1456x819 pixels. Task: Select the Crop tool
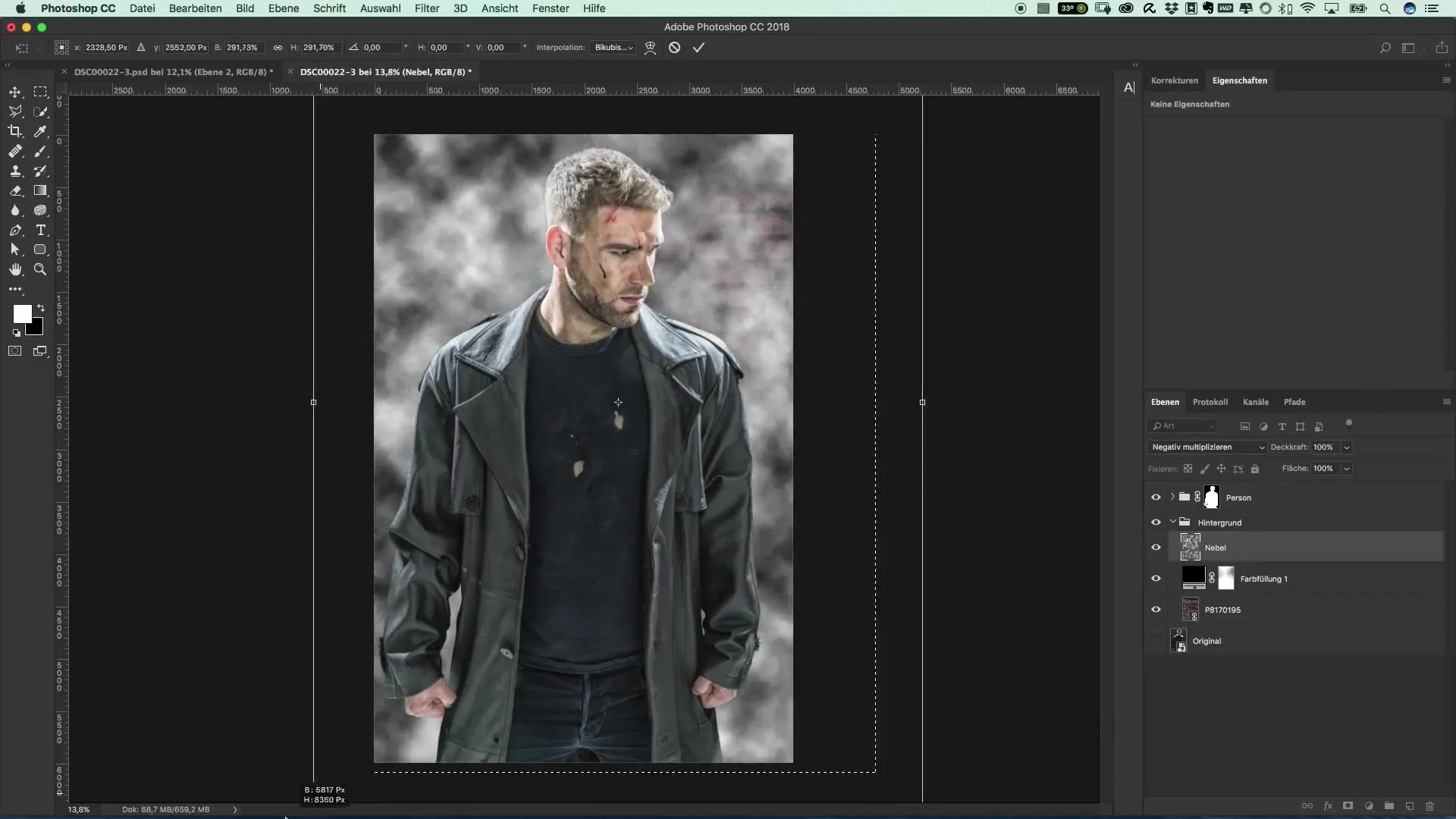[x=15, y=131]
